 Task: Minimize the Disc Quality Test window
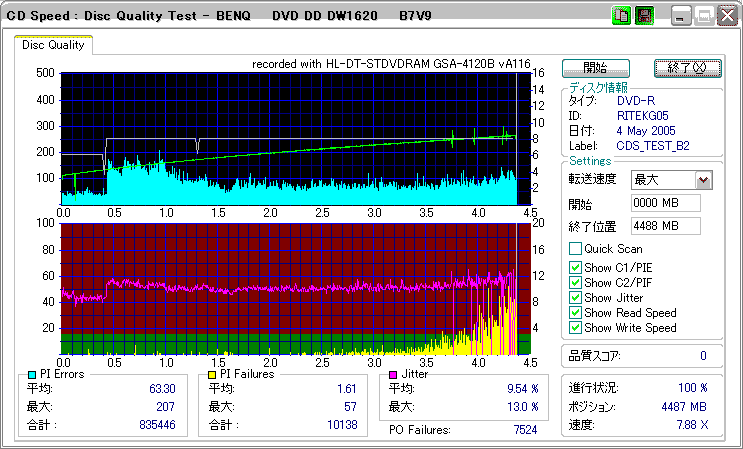point(682,16)
